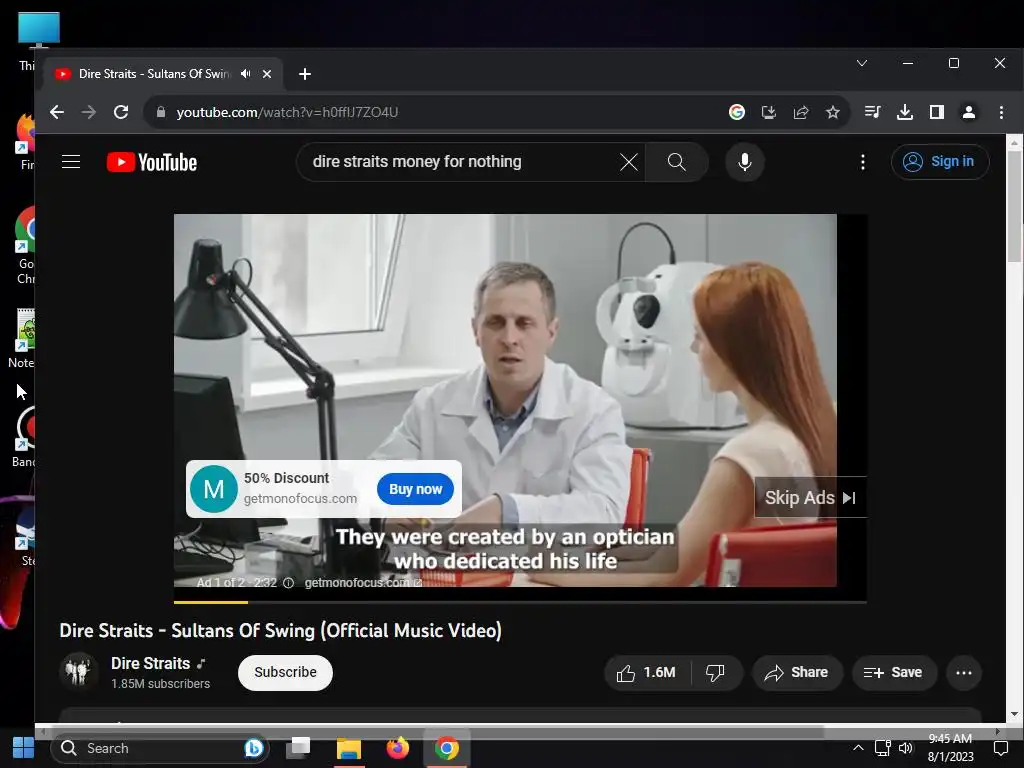Clear the search text with X icon
Viewport: 1024px width, 768px height.
pos(628,162)
